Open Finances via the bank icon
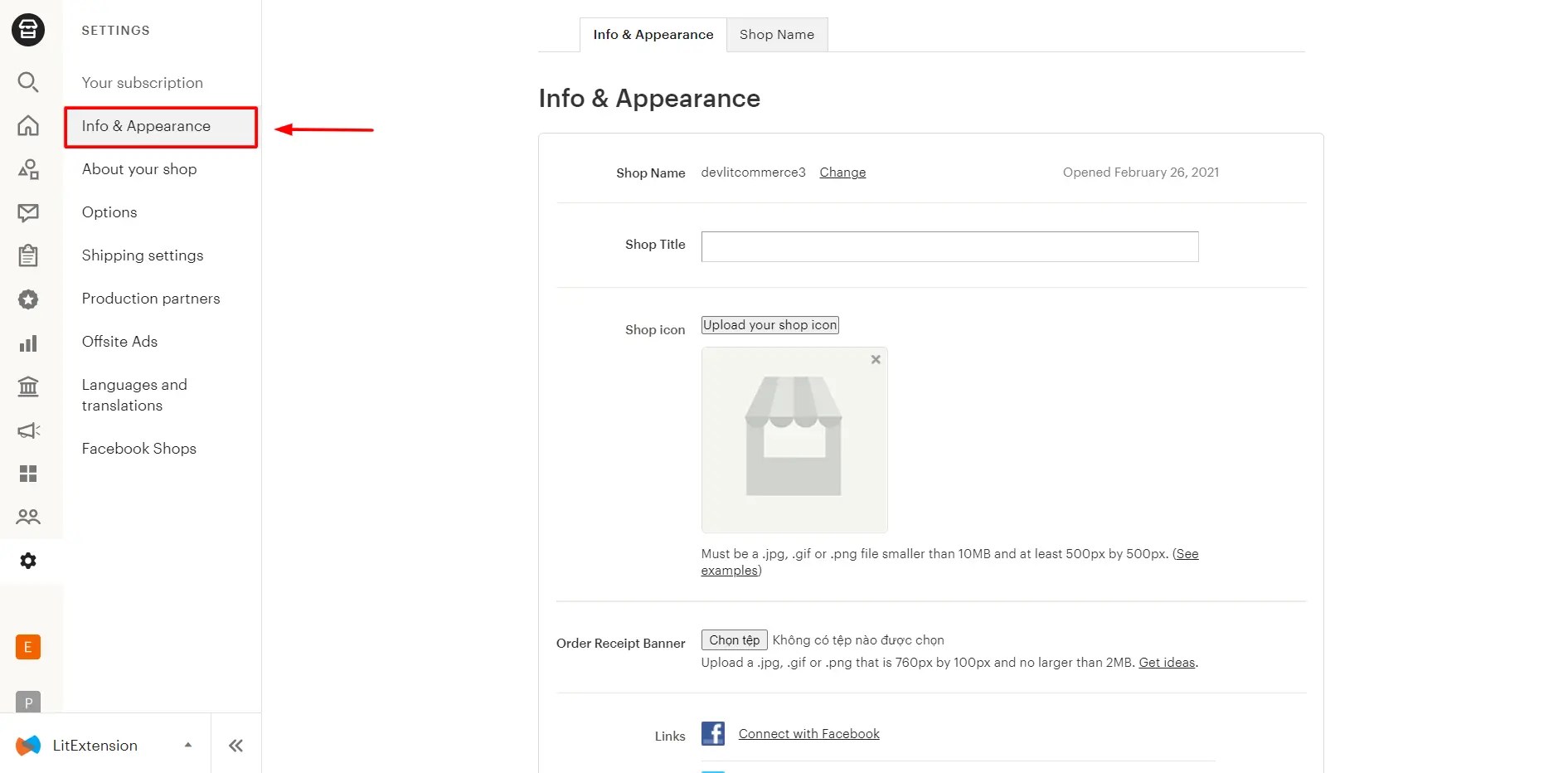 tap(28, 386)
